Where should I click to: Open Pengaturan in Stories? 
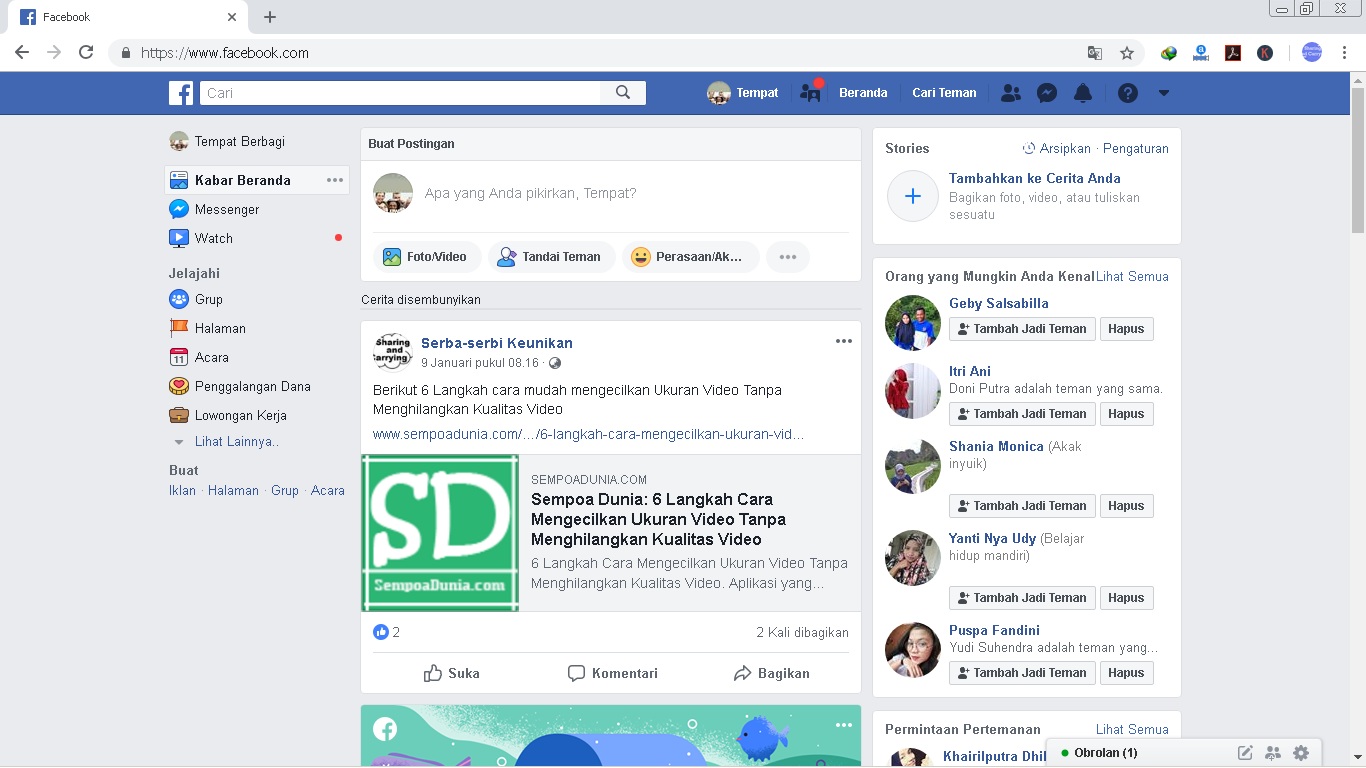(1136, 148)
